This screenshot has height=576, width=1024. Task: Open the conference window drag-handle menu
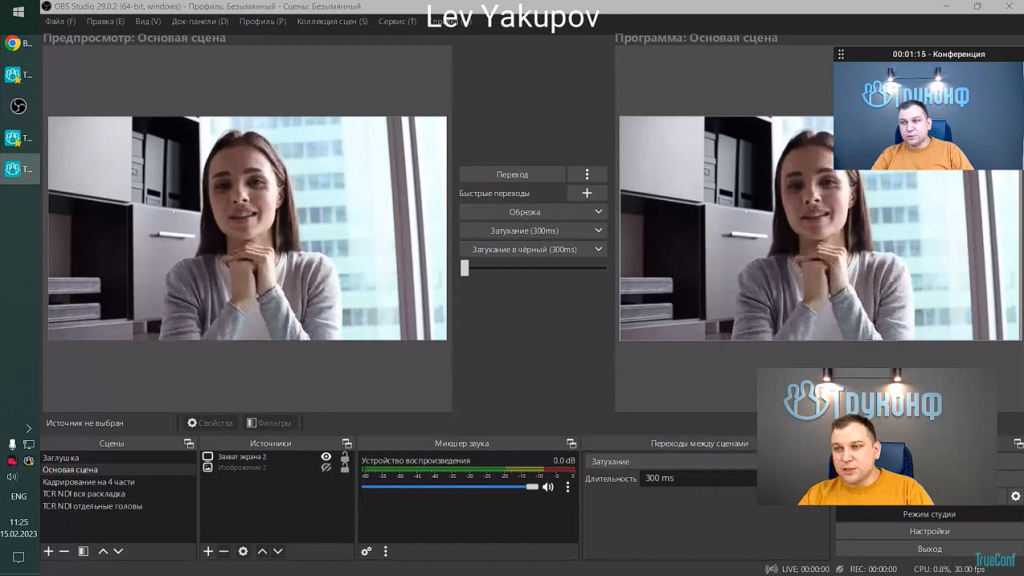click(841, 54)
